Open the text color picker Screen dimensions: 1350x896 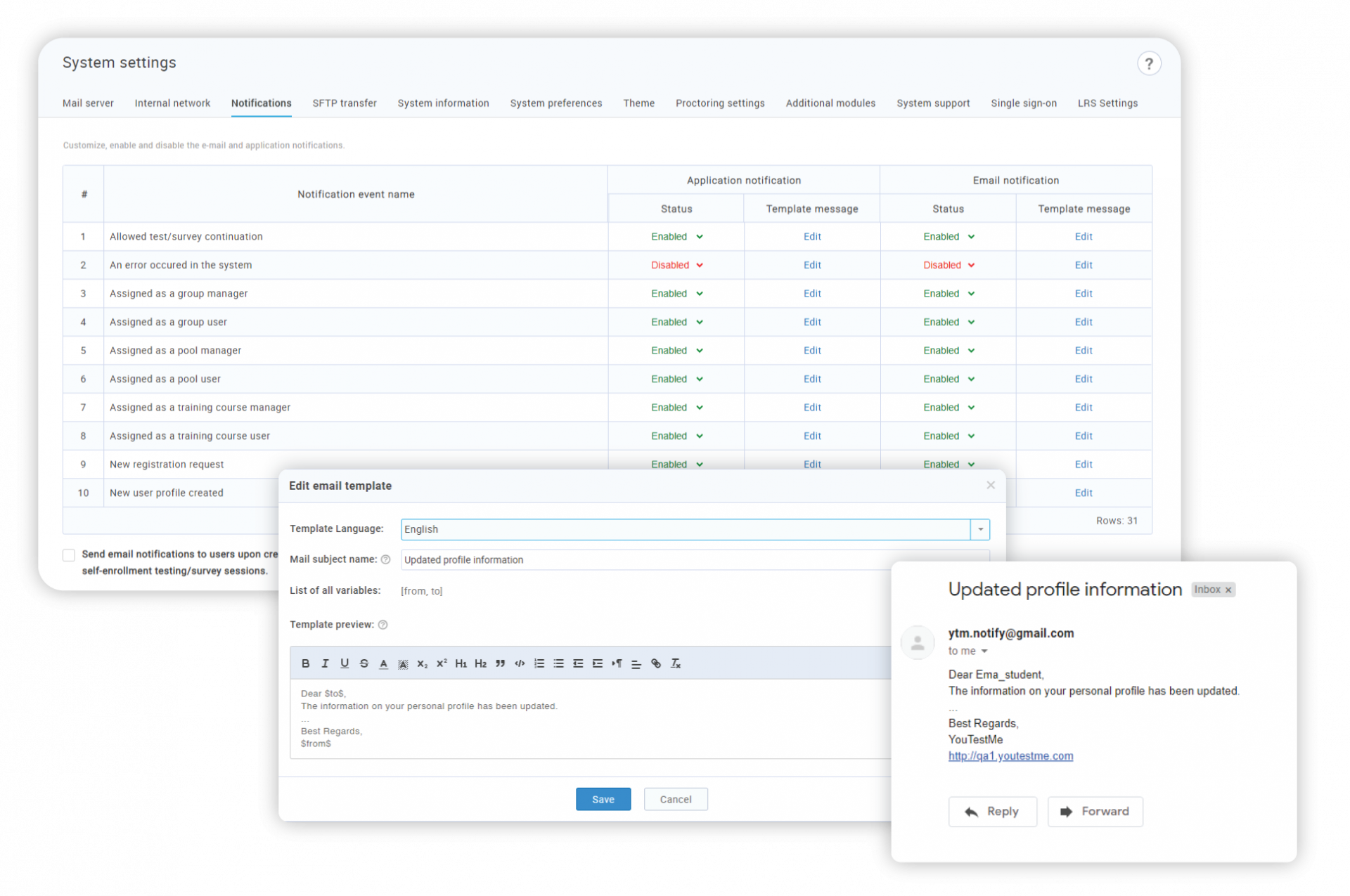point(383,663)
